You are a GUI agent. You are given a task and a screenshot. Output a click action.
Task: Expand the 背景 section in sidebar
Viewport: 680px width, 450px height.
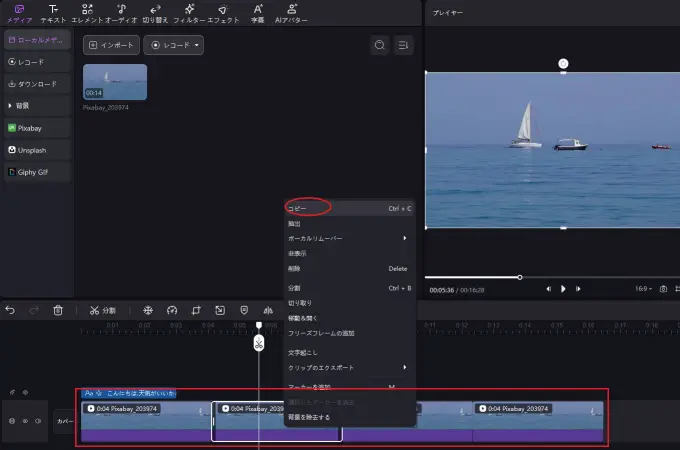[x=37, y=106]
